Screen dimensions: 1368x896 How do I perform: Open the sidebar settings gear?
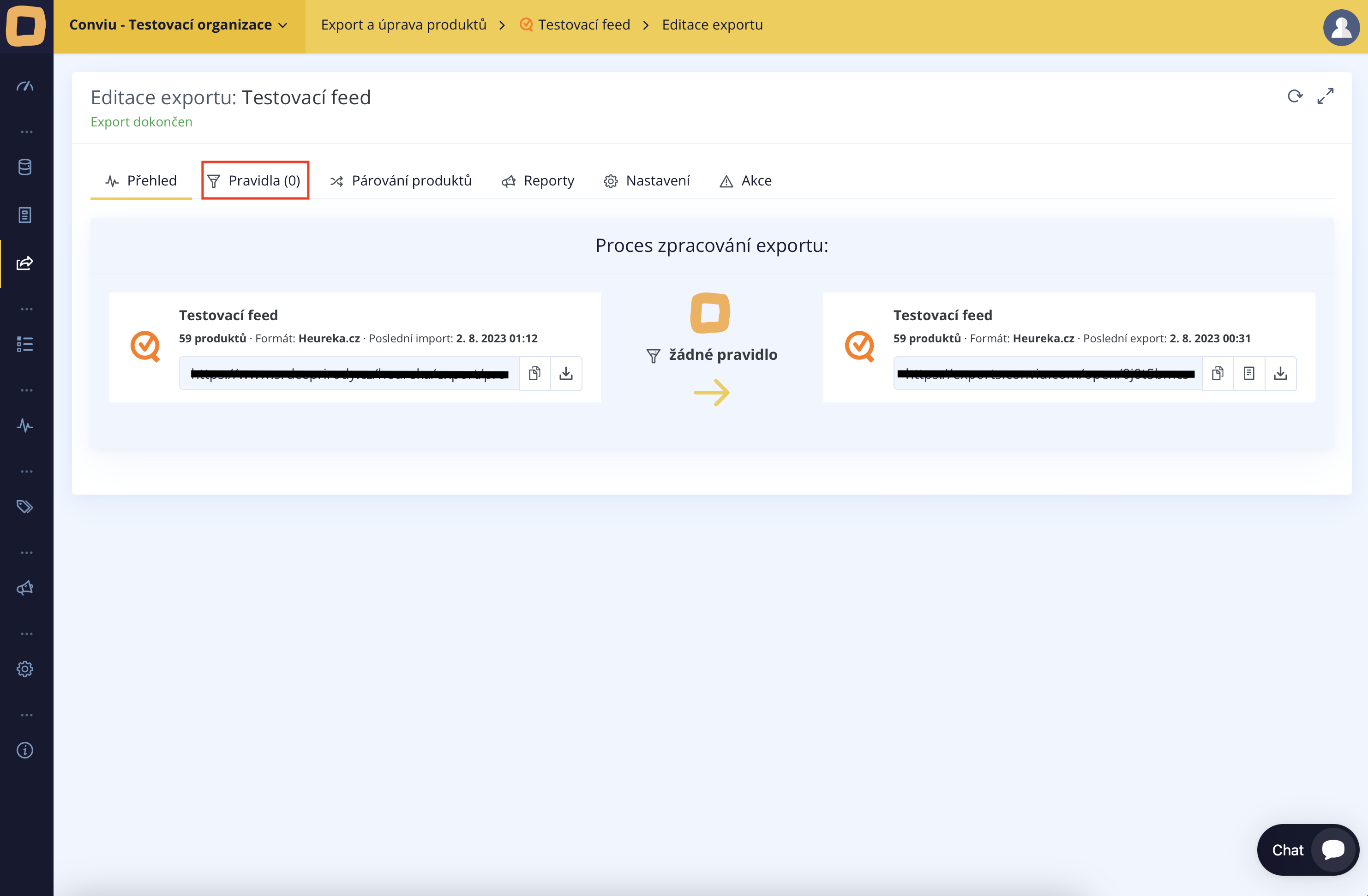[x=25, y=669]
